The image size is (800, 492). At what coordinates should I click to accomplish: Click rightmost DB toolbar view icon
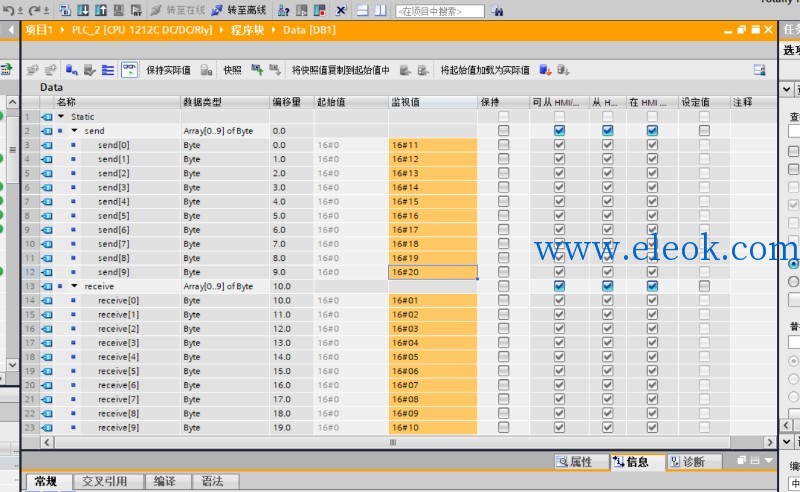760,70
